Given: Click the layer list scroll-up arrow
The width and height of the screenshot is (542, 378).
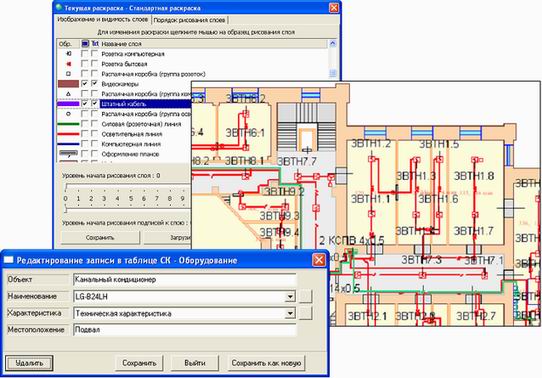Looking at the screenshot, I should click(333, 44).
